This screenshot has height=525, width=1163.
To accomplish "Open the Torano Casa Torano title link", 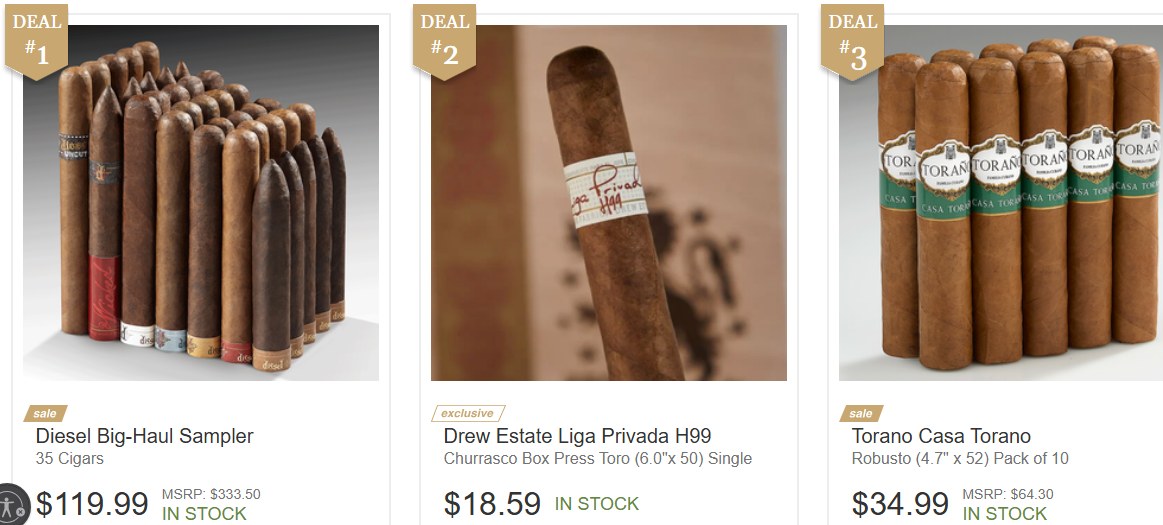I will click(941, 436).
